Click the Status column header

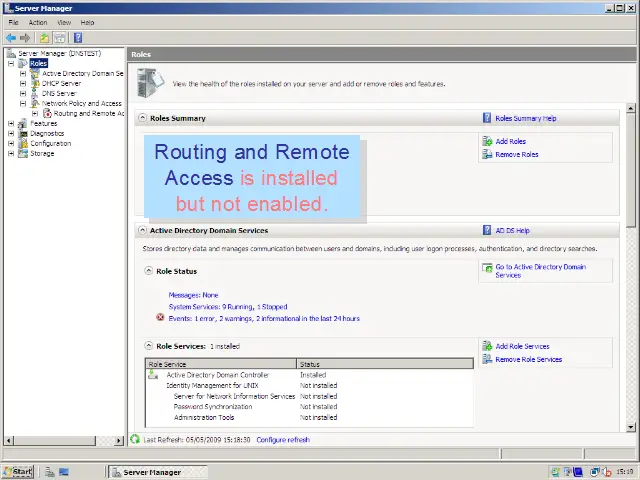(385, 364)
